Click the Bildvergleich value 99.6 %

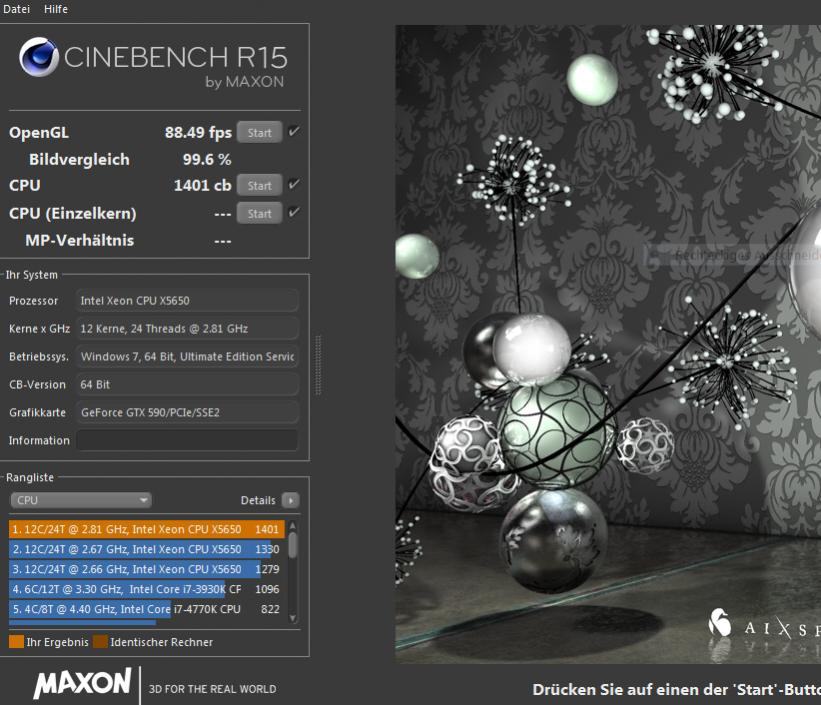coord(207,159)
